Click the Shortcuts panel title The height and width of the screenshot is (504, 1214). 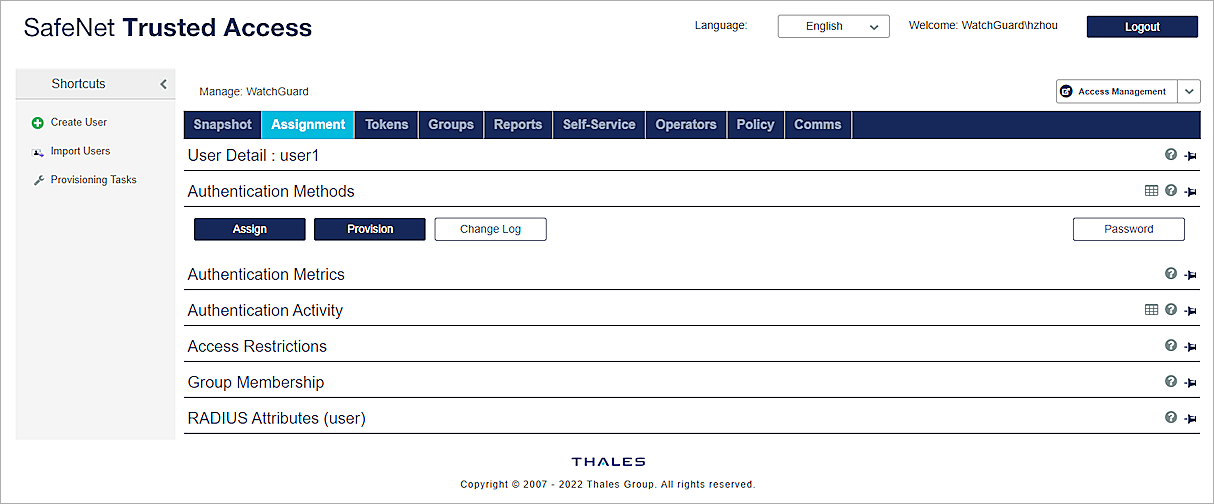(79, 84)
